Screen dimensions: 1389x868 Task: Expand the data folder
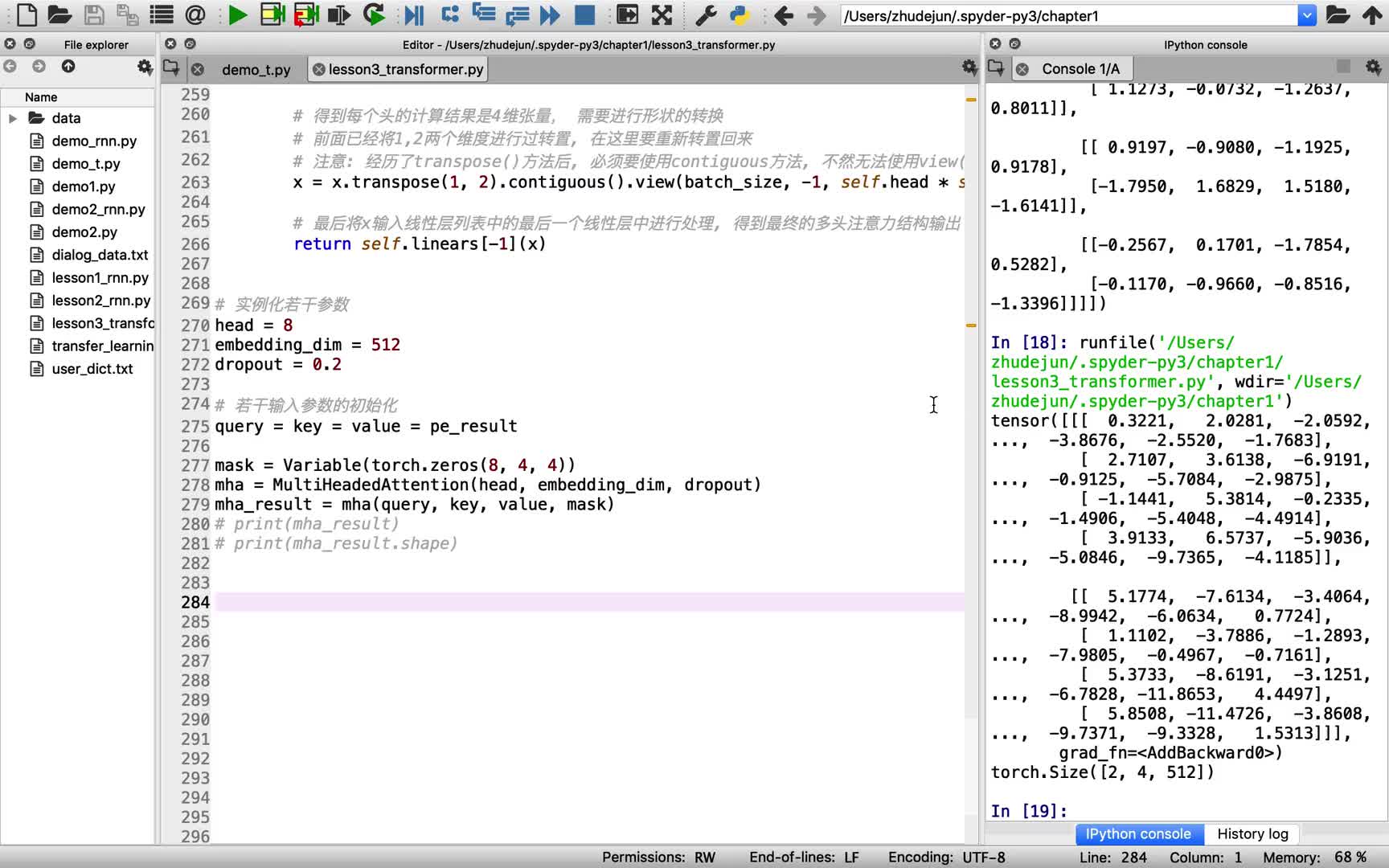point(13,118)
